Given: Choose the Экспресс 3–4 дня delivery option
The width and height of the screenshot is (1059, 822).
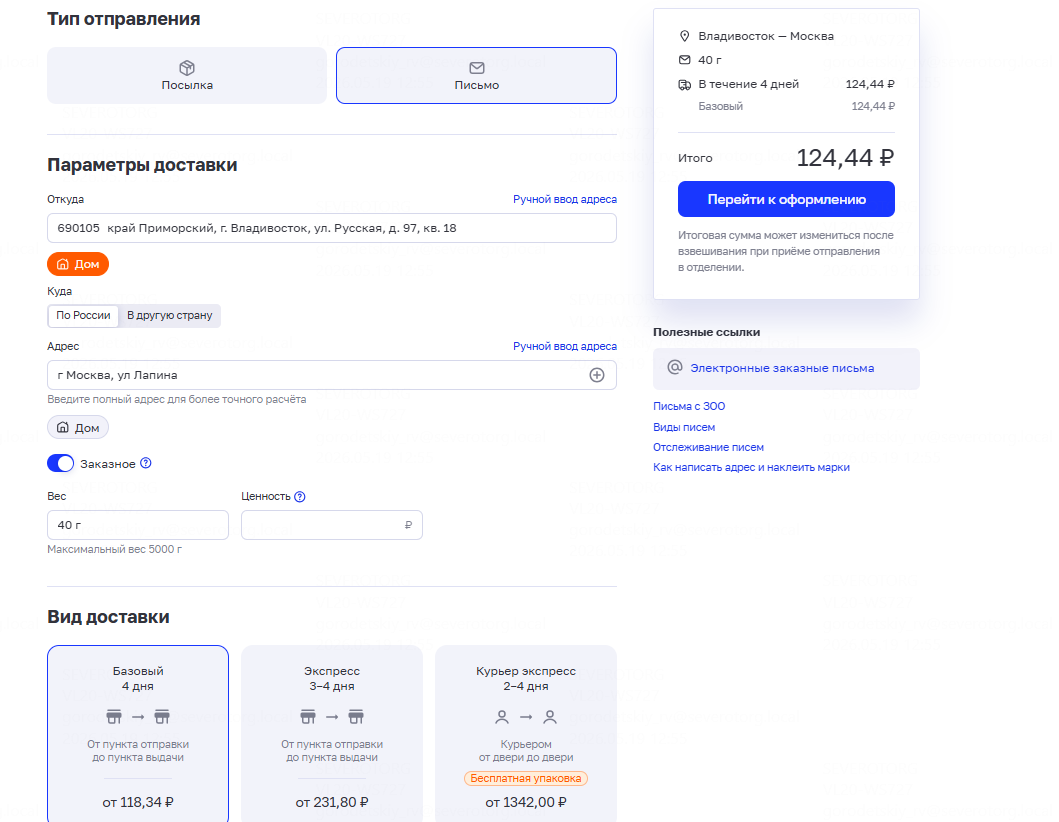Looking at the screenshot, I should click(x=332, y=734).
